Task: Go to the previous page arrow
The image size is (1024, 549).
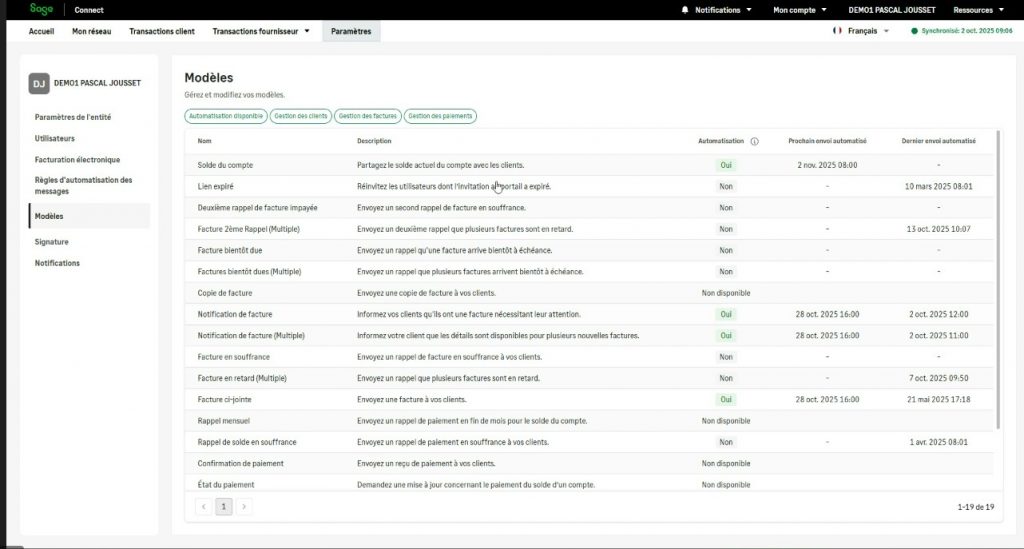Action: pyautogui.click(x=204, y=507)
